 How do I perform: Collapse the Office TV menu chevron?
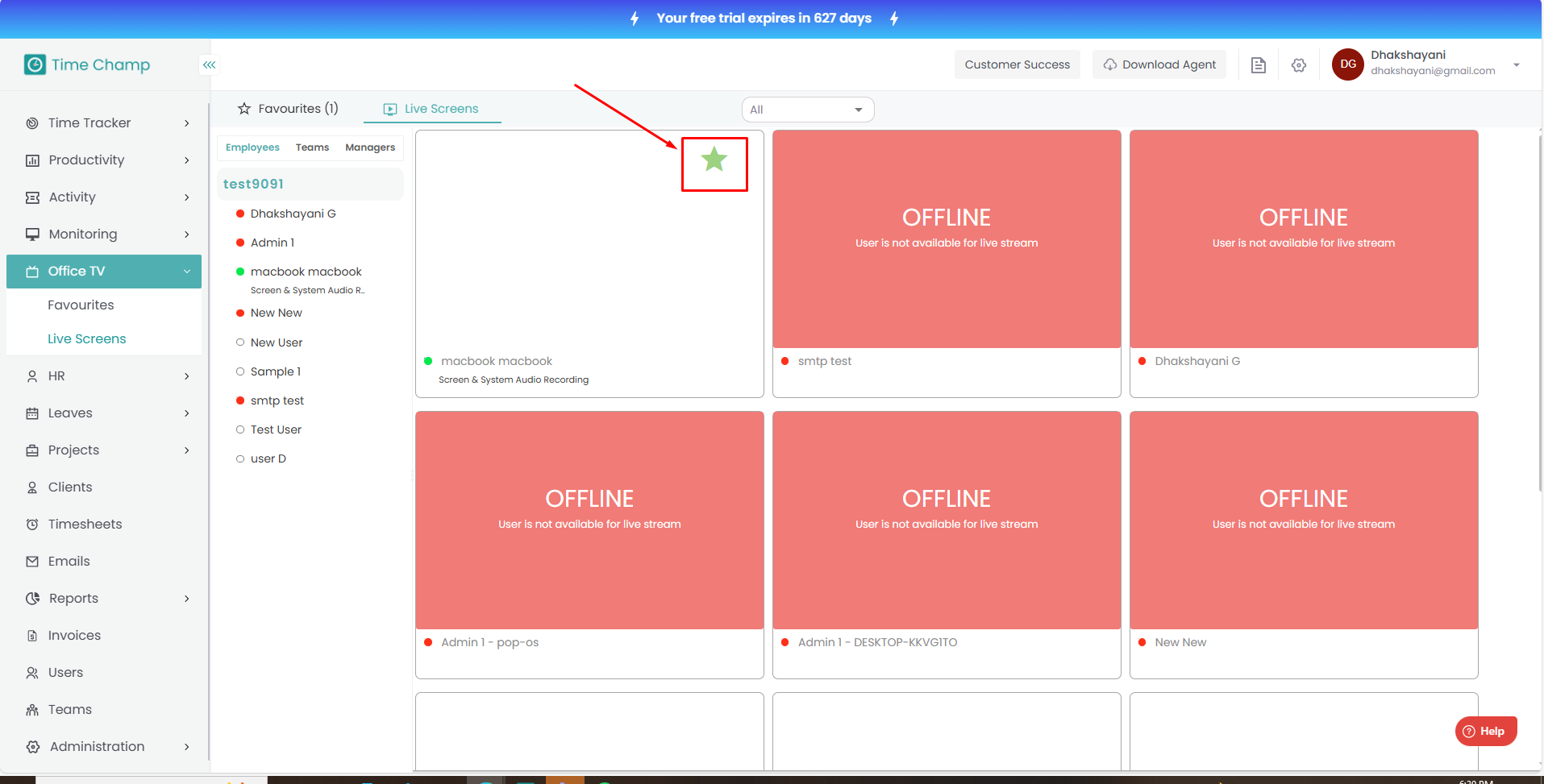point(187,272)
